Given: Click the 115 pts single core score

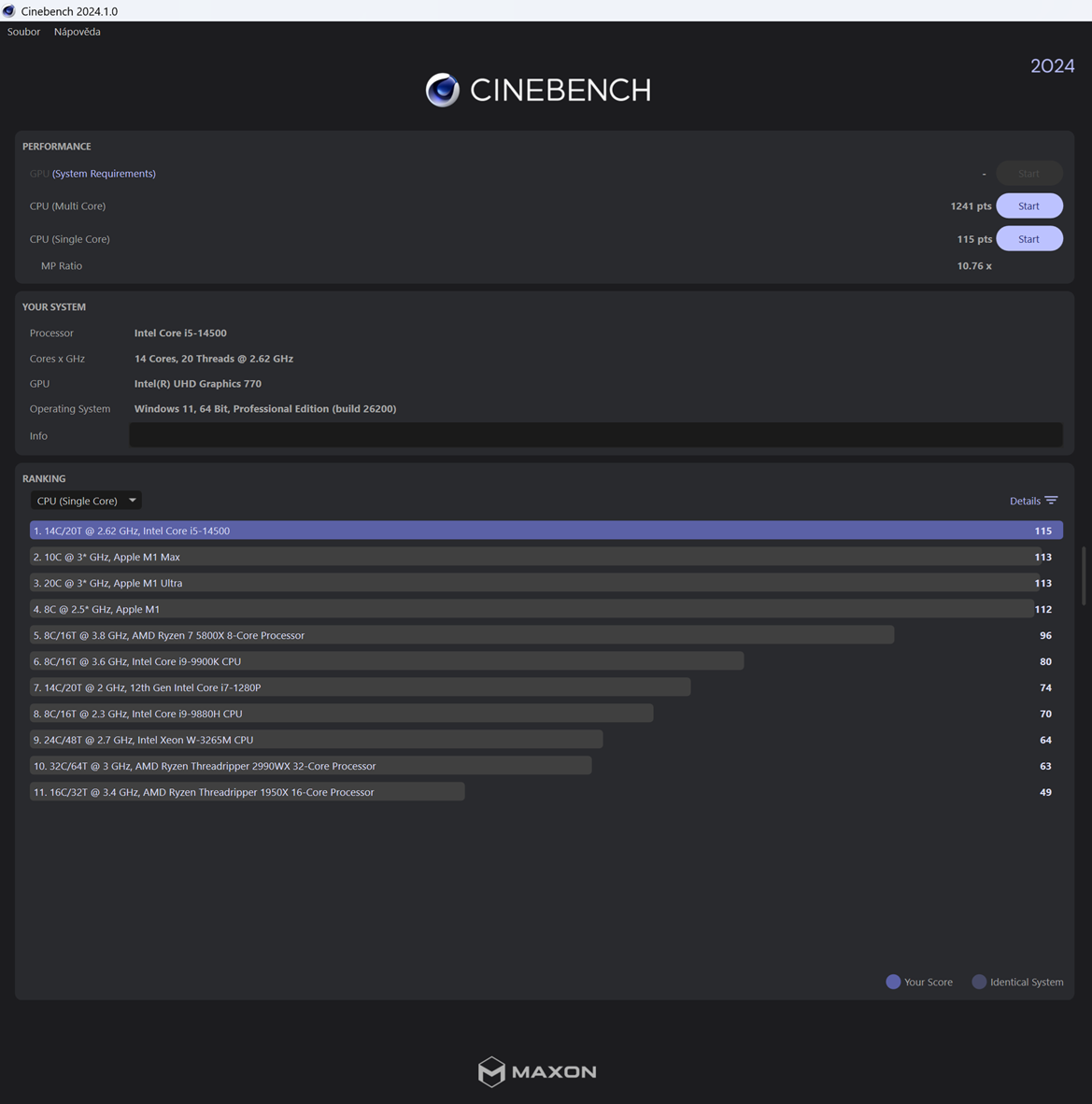Looking at the screenshot, I should (x=974, y=239).
